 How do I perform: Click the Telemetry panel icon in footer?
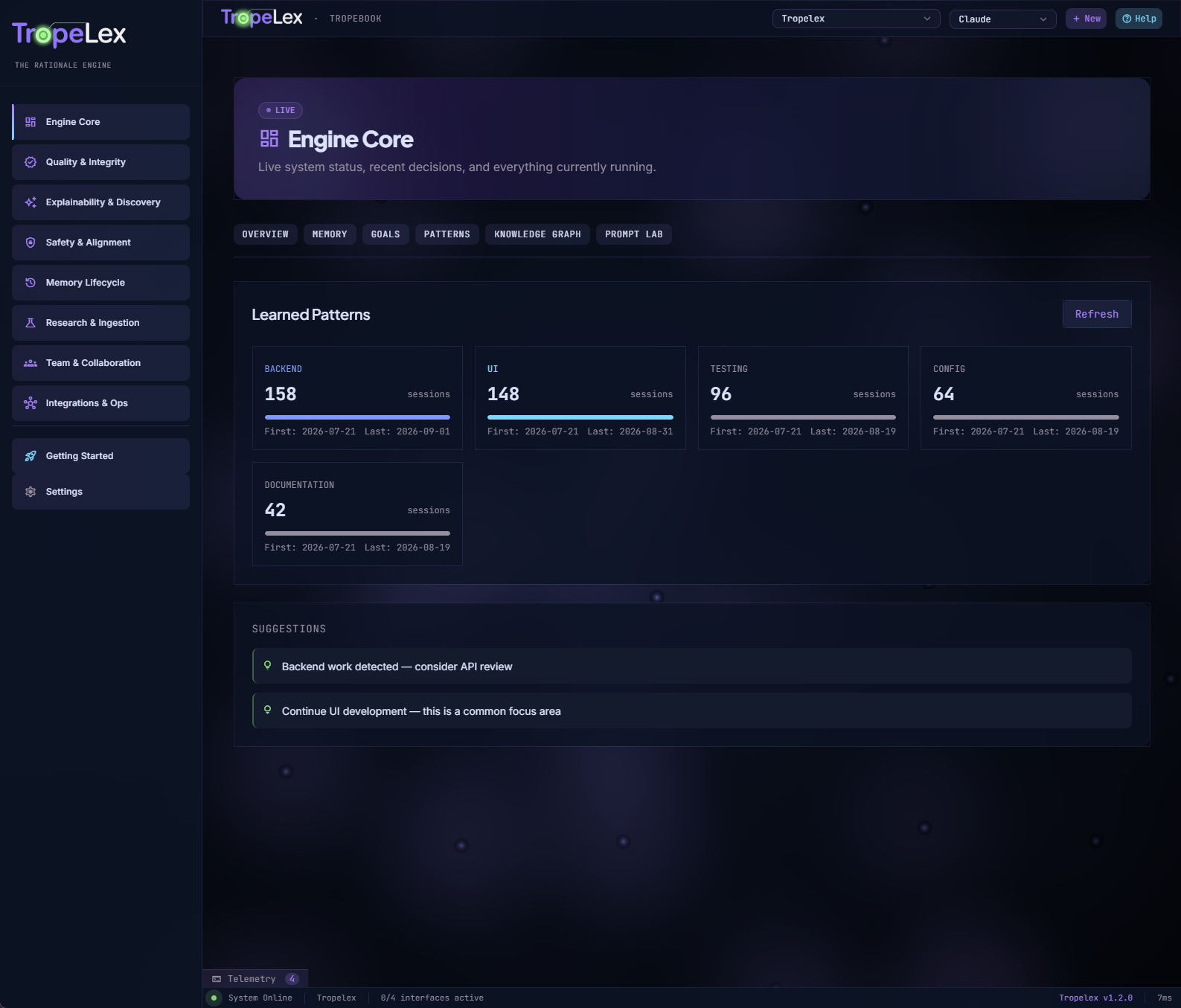click(217, 979)
